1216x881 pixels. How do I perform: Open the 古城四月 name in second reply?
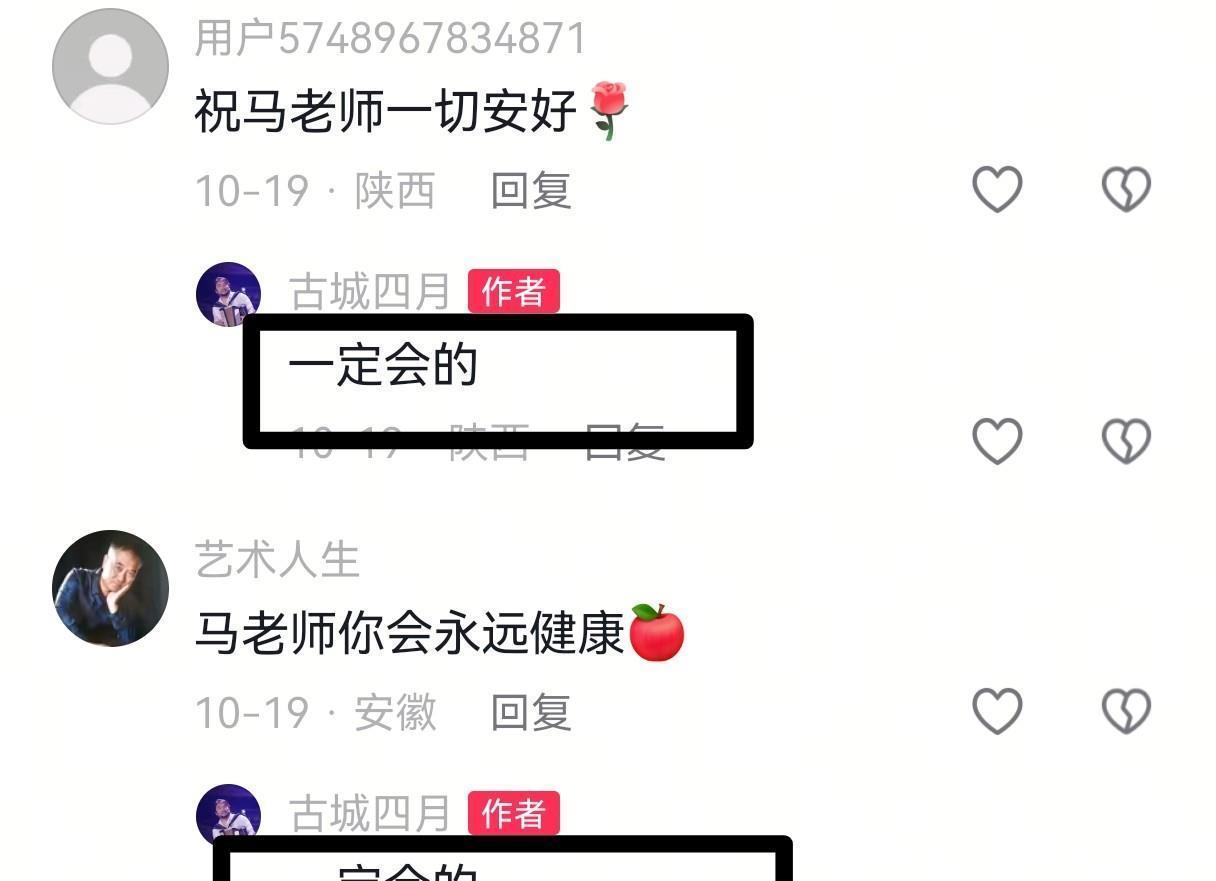coord(370,814)
